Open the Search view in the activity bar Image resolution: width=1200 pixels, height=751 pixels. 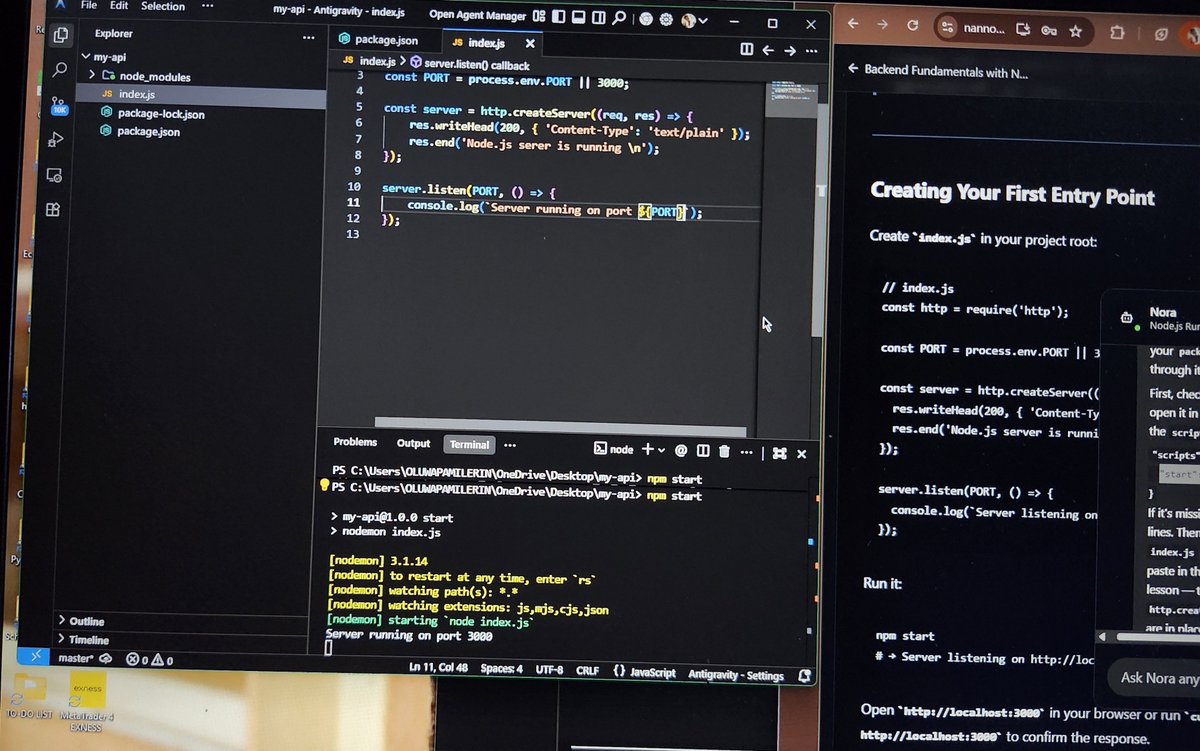[x=60, y=69]
